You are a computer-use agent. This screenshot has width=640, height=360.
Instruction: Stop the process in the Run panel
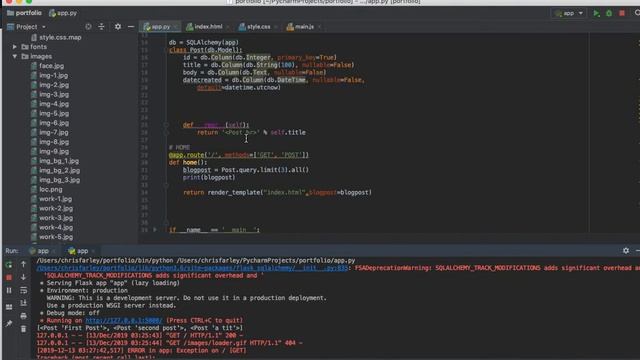pyautogui.click(x=9, y=278)
